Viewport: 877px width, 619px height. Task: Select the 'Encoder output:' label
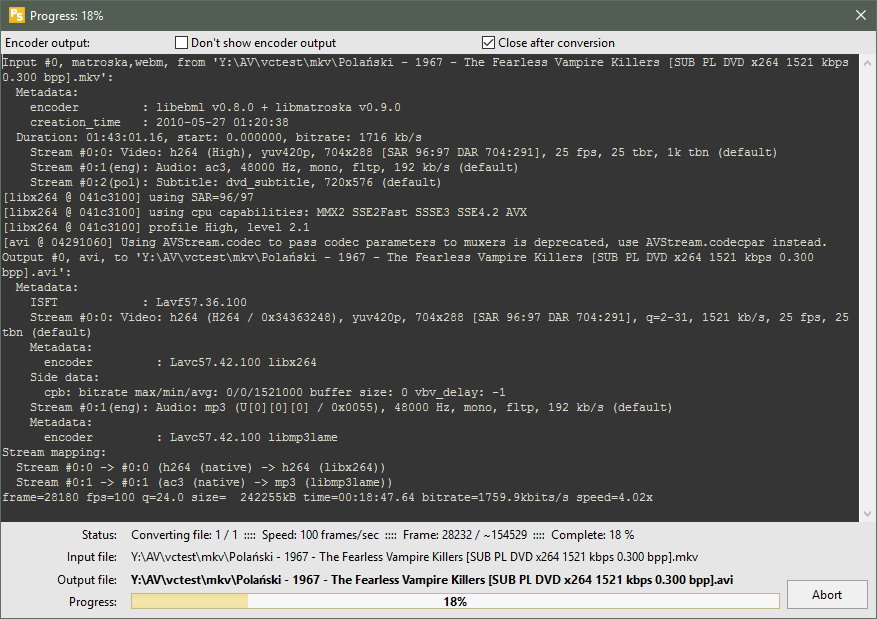coord(48,43)
